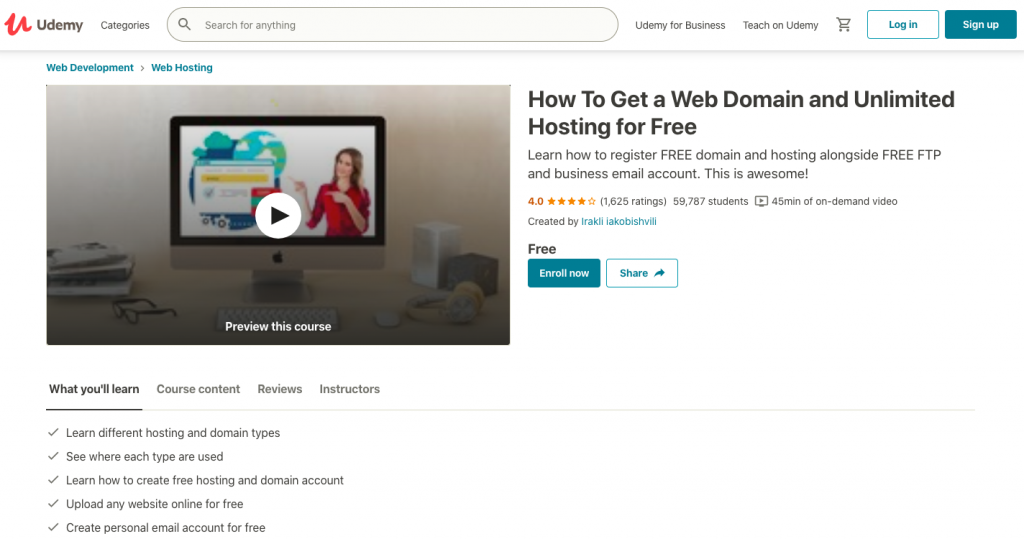Viewport: 1024px width, 539px height.
Task: Click the 4.0 rating number
Action: click(x=536, y=201)
